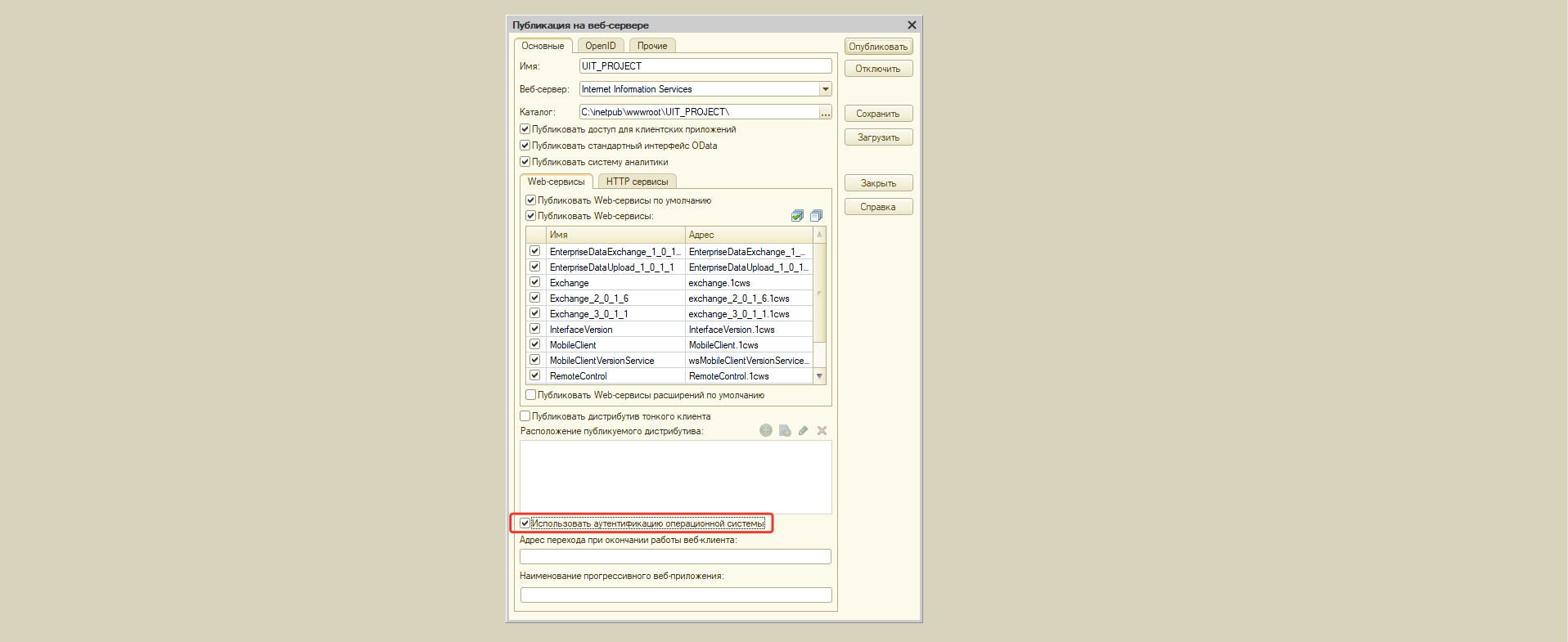The image size is (1568, 642).
Task: Click the copy distributive location icon
Action: click(x=785, y=430)
